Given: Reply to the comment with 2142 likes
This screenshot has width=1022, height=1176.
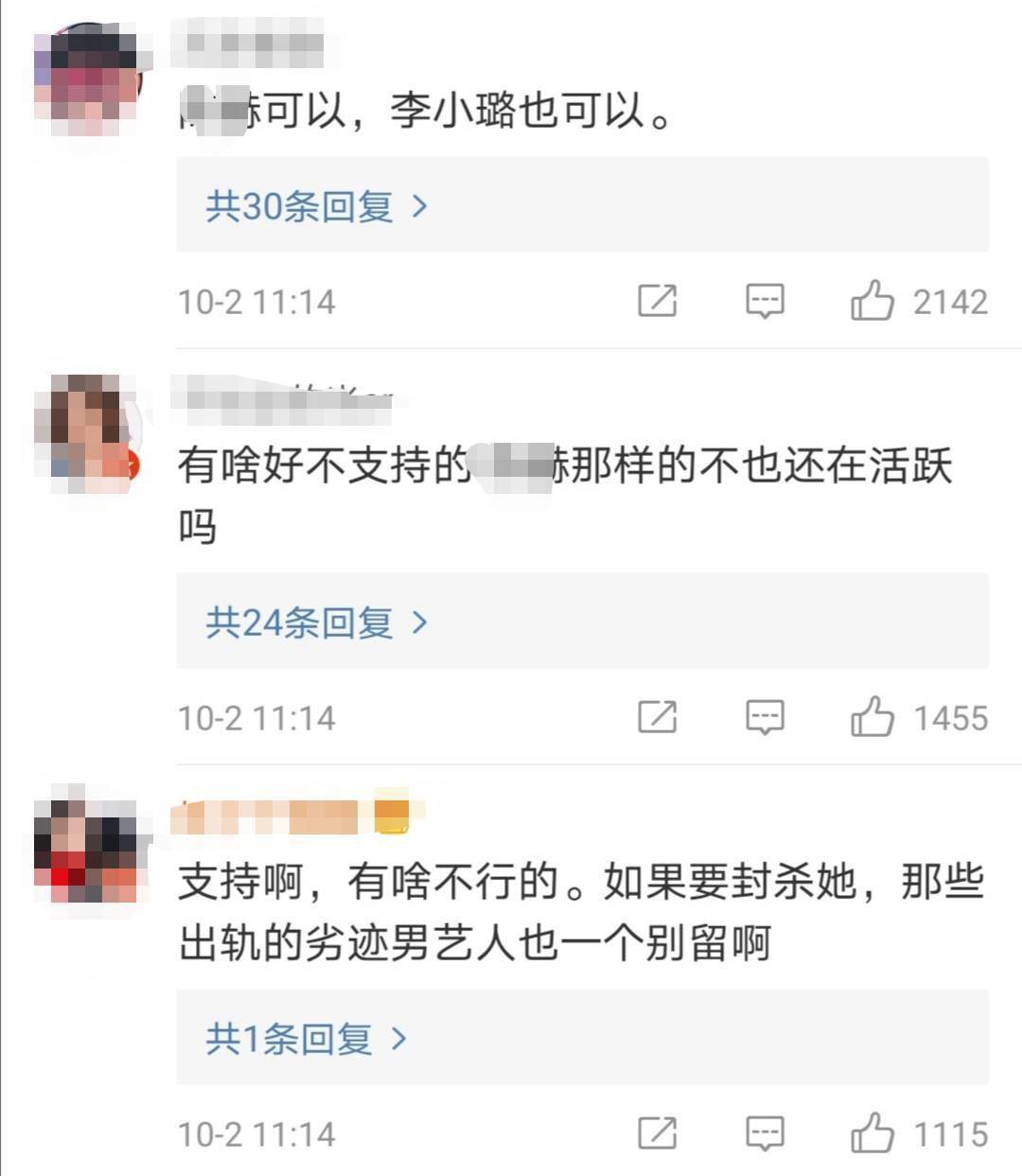Looking at the screenshot, I should [x=765, y=302].
